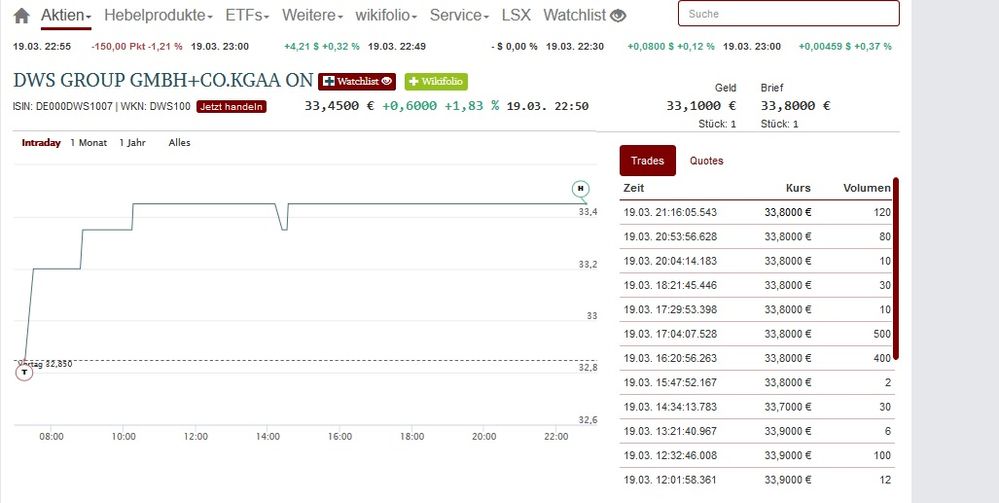Click the eye icon next to Watchlist menu
This screenshot has width=999, height=503.
click(x=619, y=16)
